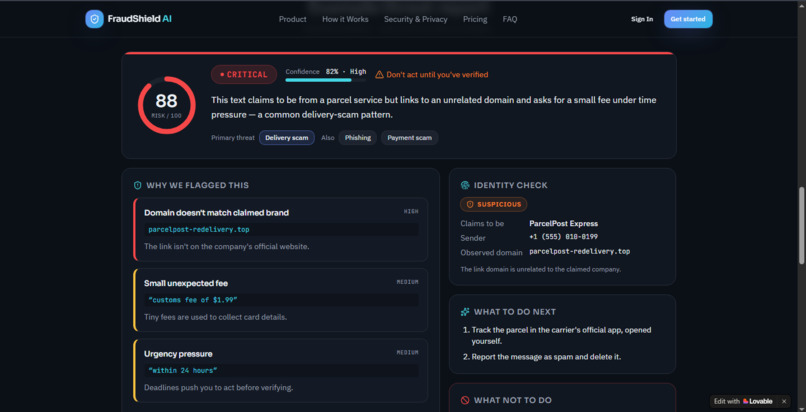Select the Delivery scam threat tag
Viewport: 806px width, 412px height.
pos(287,138)
